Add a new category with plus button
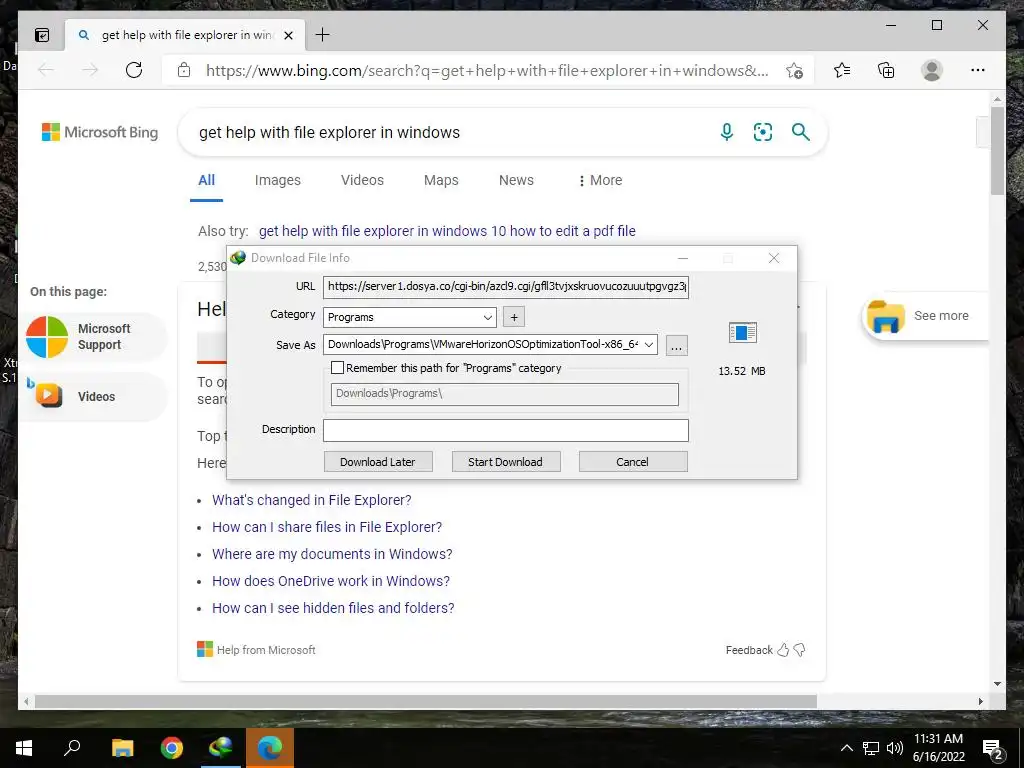The image size is (1024, 768). click(514, 317)
